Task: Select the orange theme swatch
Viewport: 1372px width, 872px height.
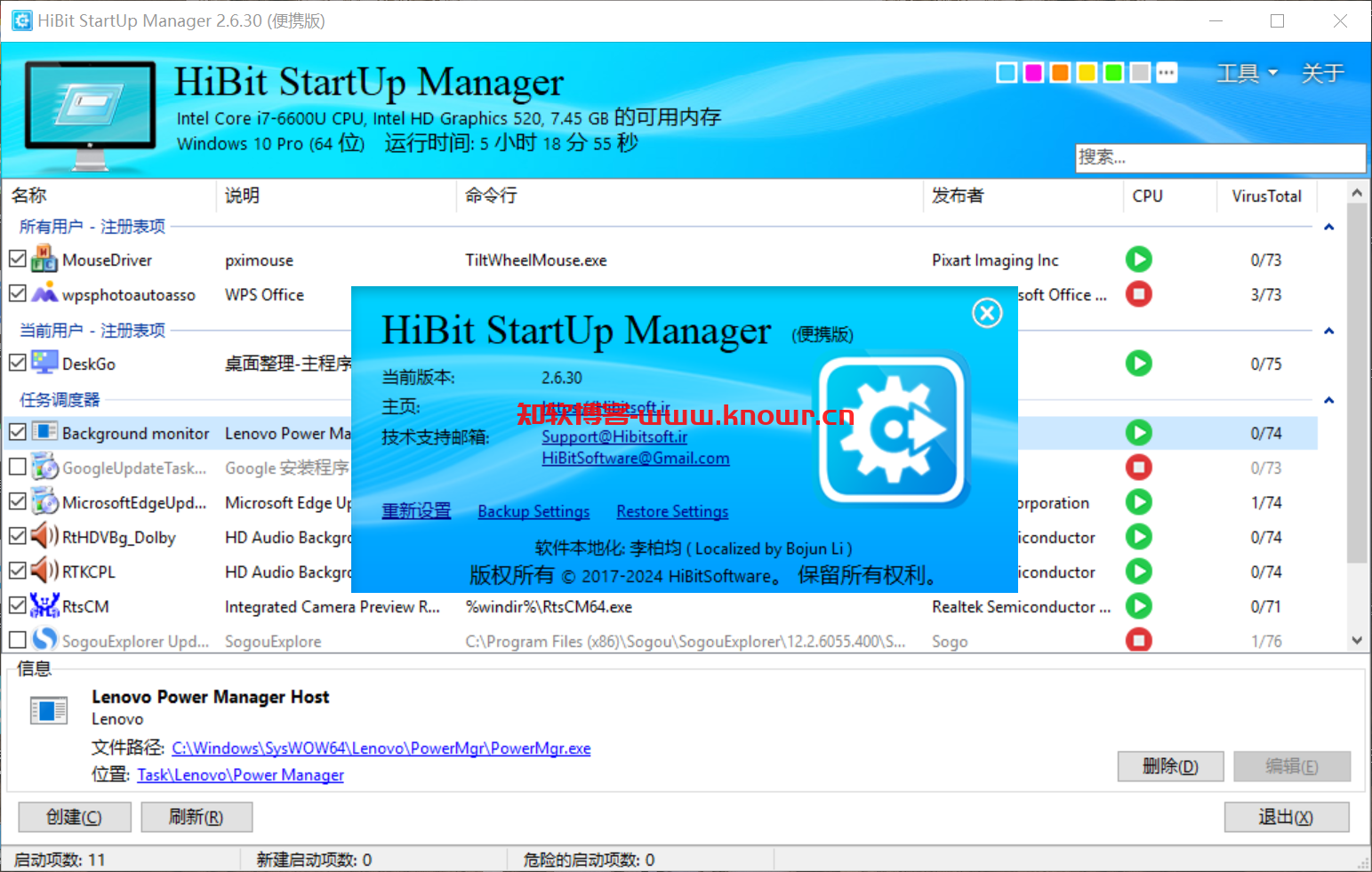Action: click(1060, 73)
